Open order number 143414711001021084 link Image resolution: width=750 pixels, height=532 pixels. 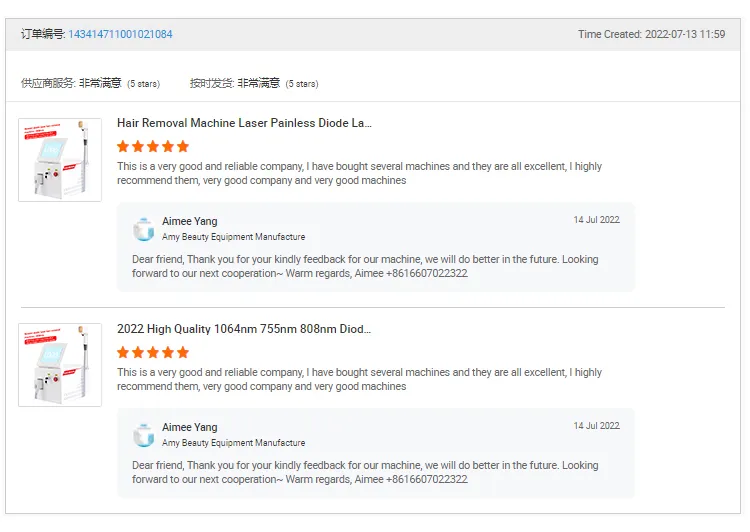point(120,34)
